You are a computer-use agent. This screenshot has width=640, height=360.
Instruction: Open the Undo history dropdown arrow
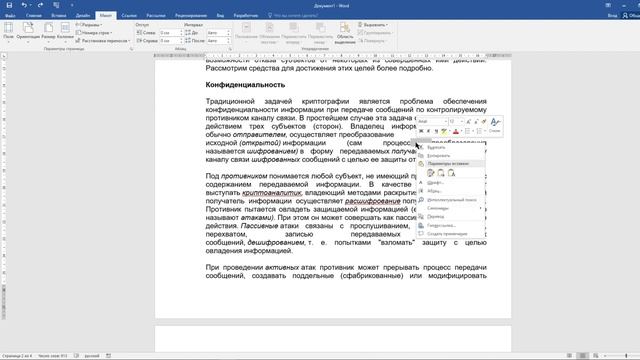[x=31, y=5]
